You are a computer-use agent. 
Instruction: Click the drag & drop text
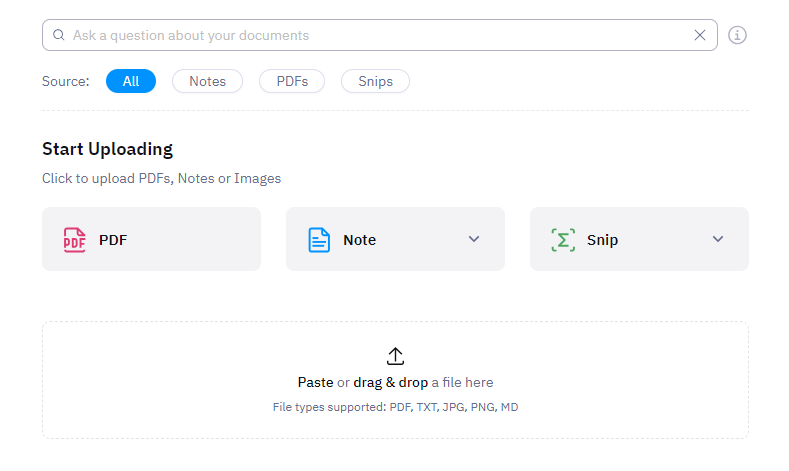[390, 382]
